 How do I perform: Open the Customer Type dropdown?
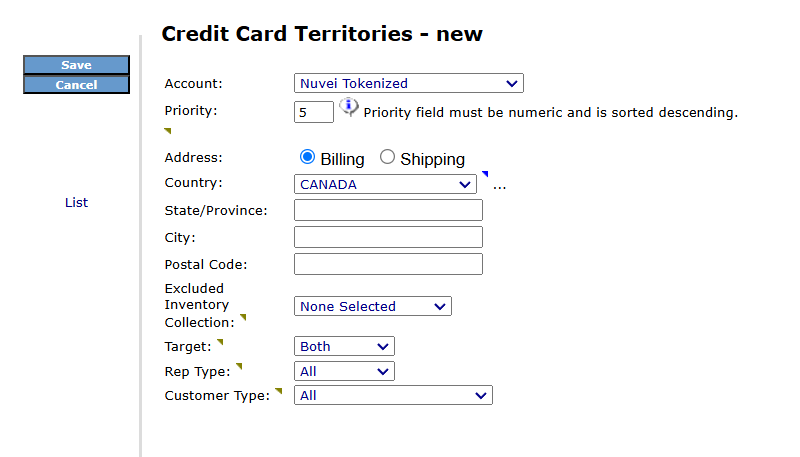click(x=393, y=396)
